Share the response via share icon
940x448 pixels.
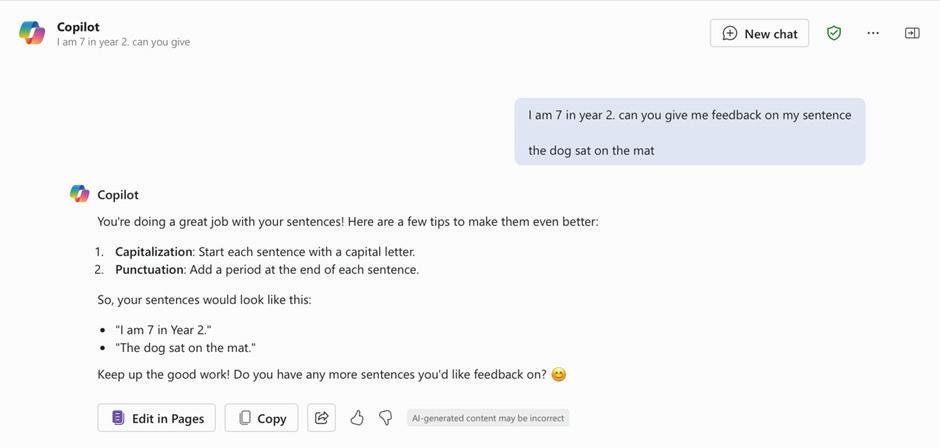point(322,418)
